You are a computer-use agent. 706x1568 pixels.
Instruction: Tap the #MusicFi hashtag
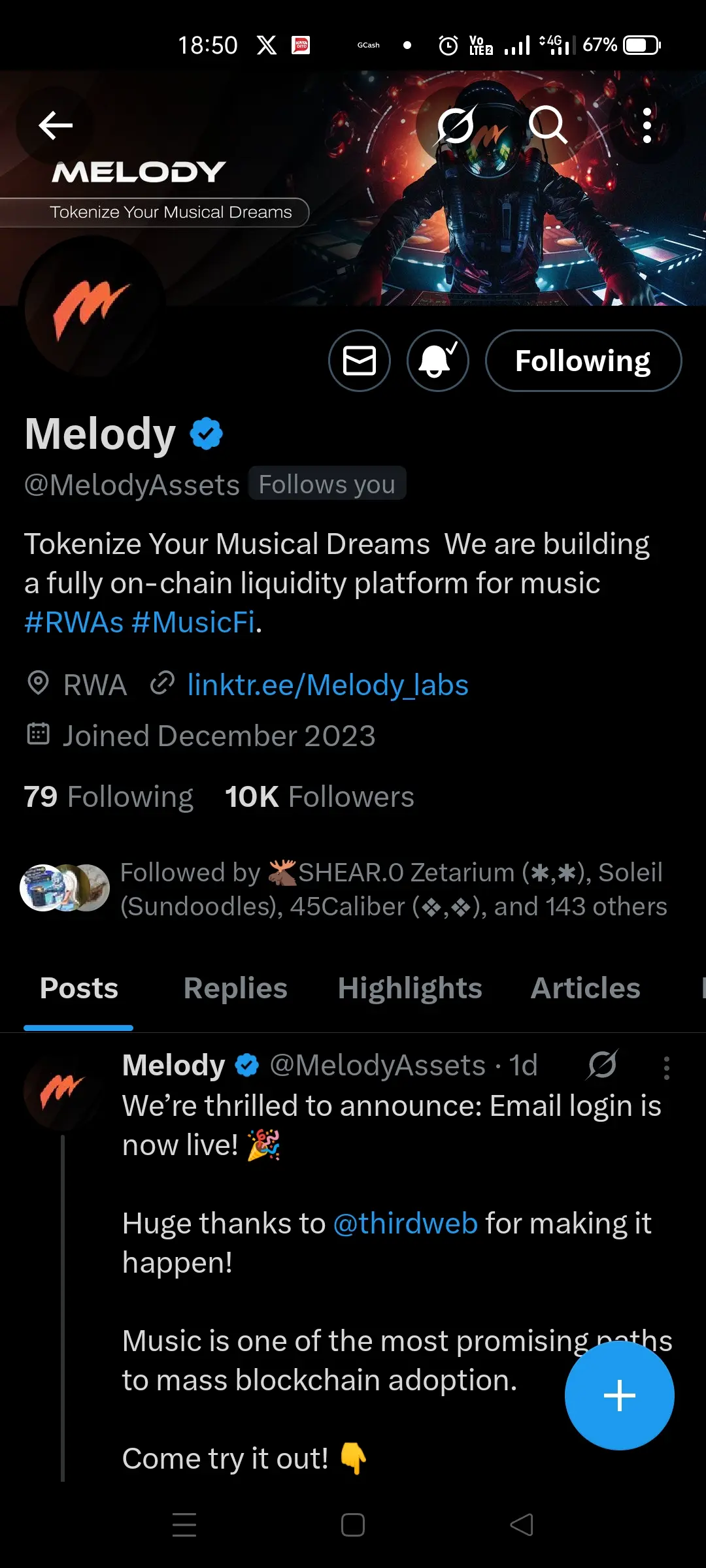(193, 622)
